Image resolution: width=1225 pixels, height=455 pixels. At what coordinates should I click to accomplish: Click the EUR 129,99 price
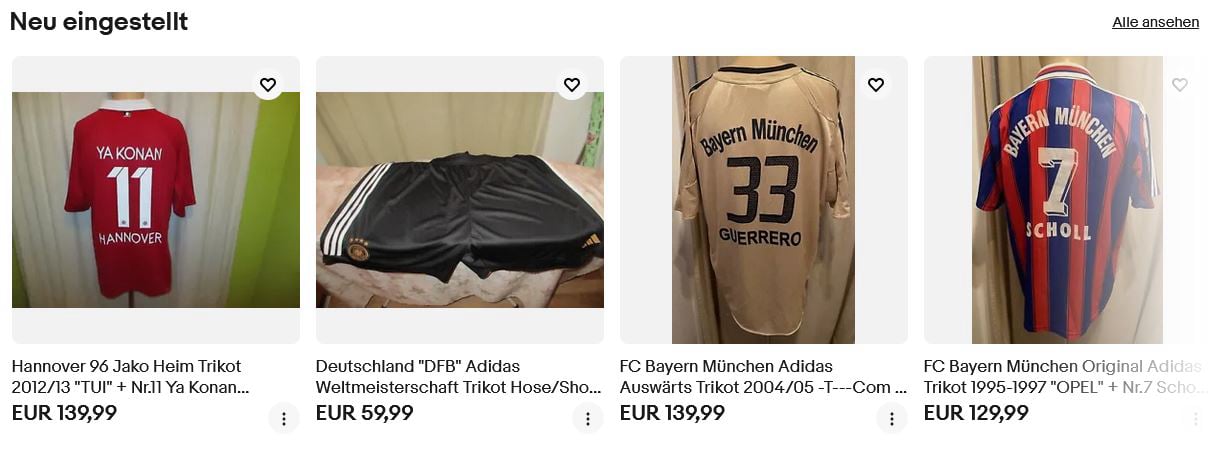tap(976, 413)
